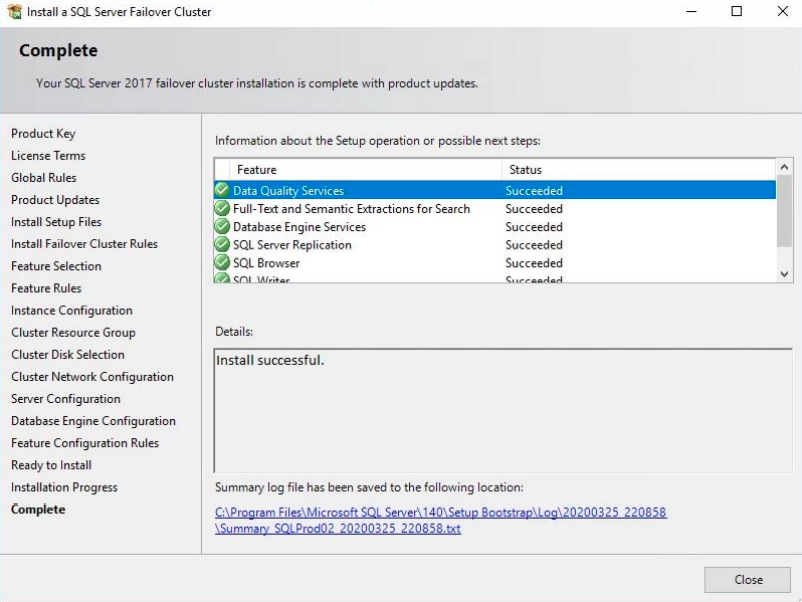Select the Database Engine Services feature row
Viewport: 802px width, 602px height.
495,227
